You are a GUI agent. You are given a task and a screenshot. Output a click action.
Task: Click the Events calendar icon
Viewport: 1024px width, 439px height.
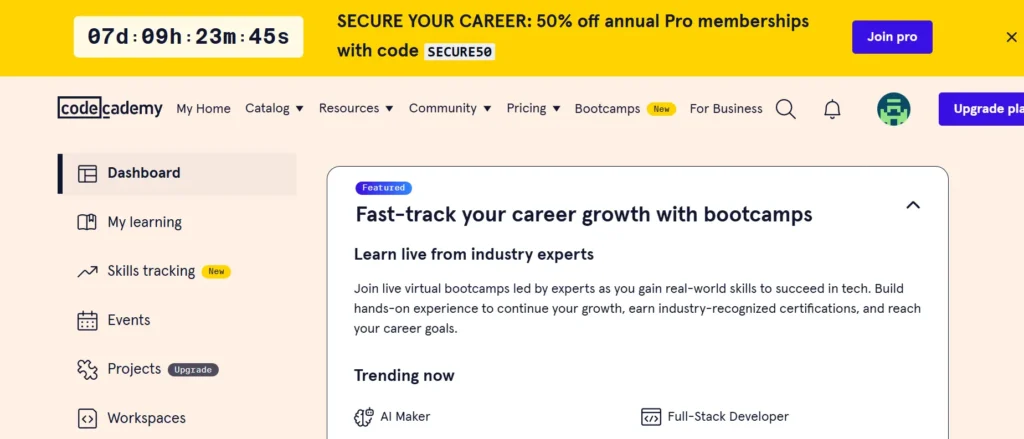coord(88,320)
